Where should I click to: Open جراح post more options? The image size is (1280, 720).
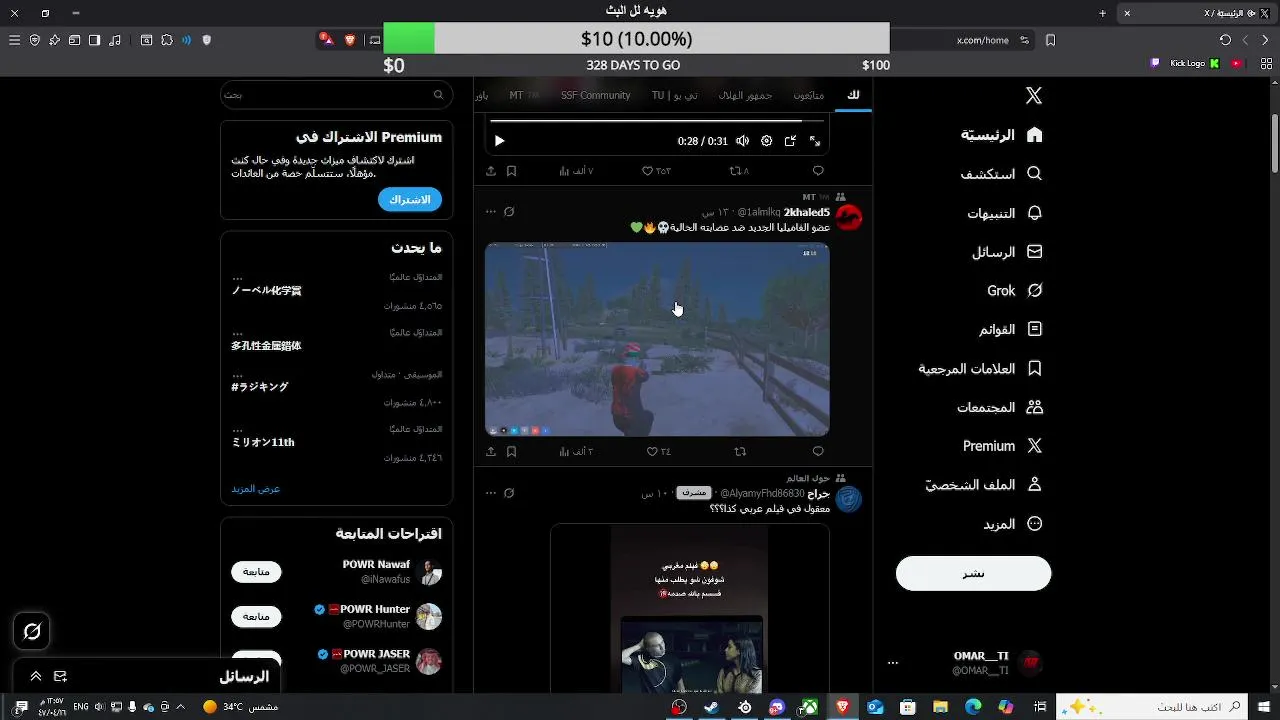(490, 493)
